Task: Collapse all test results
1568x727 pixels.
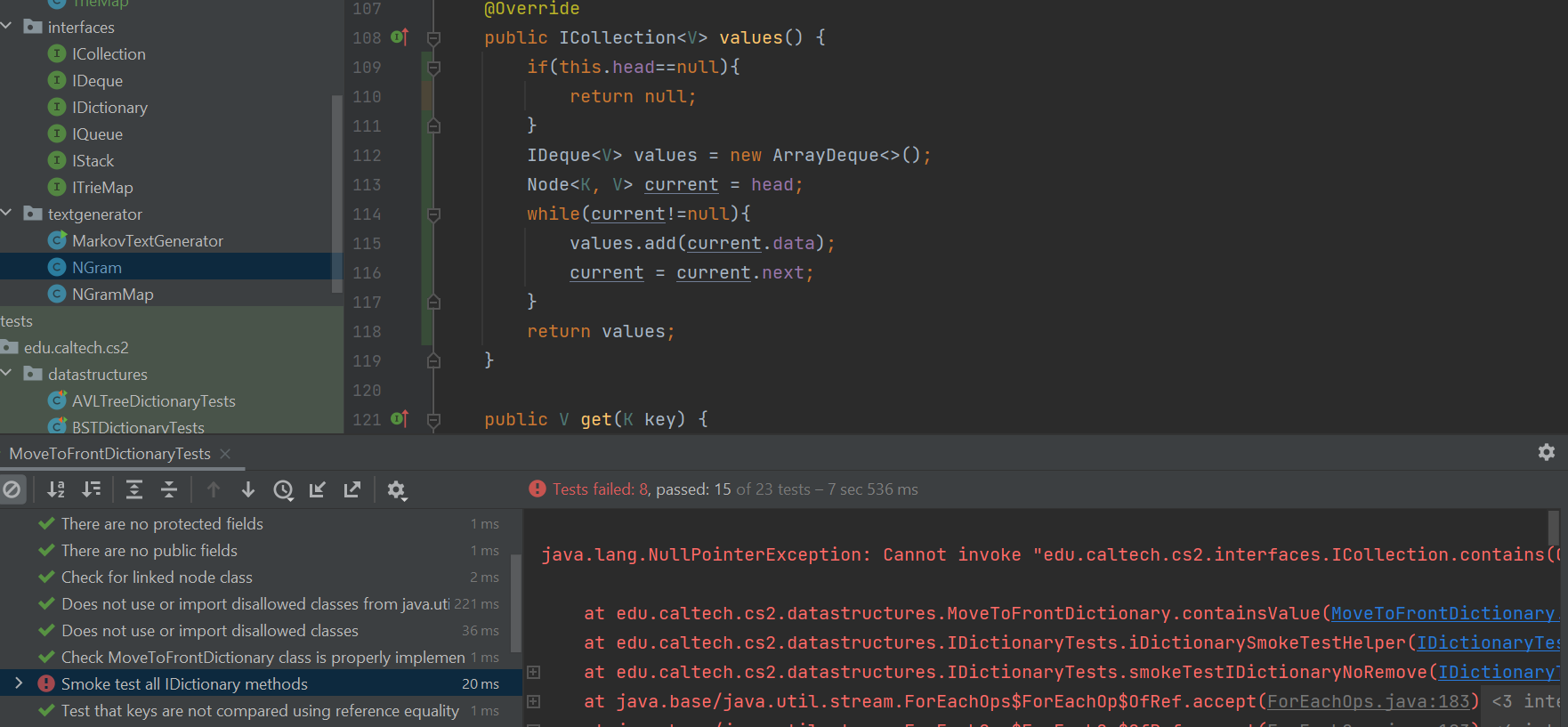Action: click(x=169, y=489)
